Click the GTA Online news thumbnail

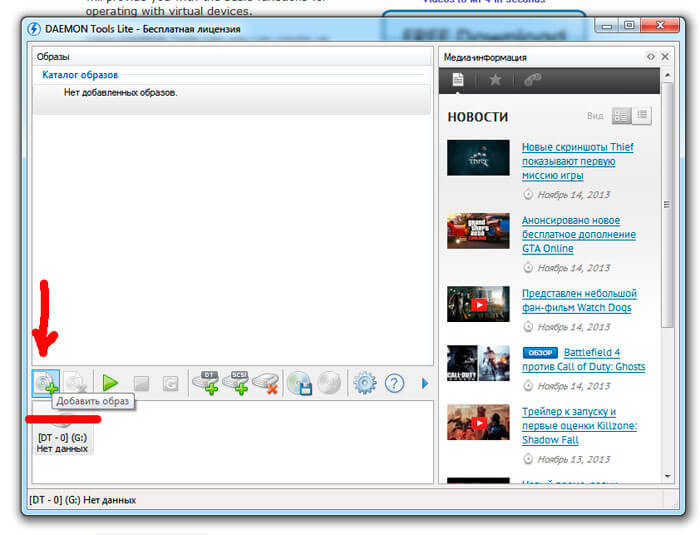pyautogui.click(x=478, y=231)
